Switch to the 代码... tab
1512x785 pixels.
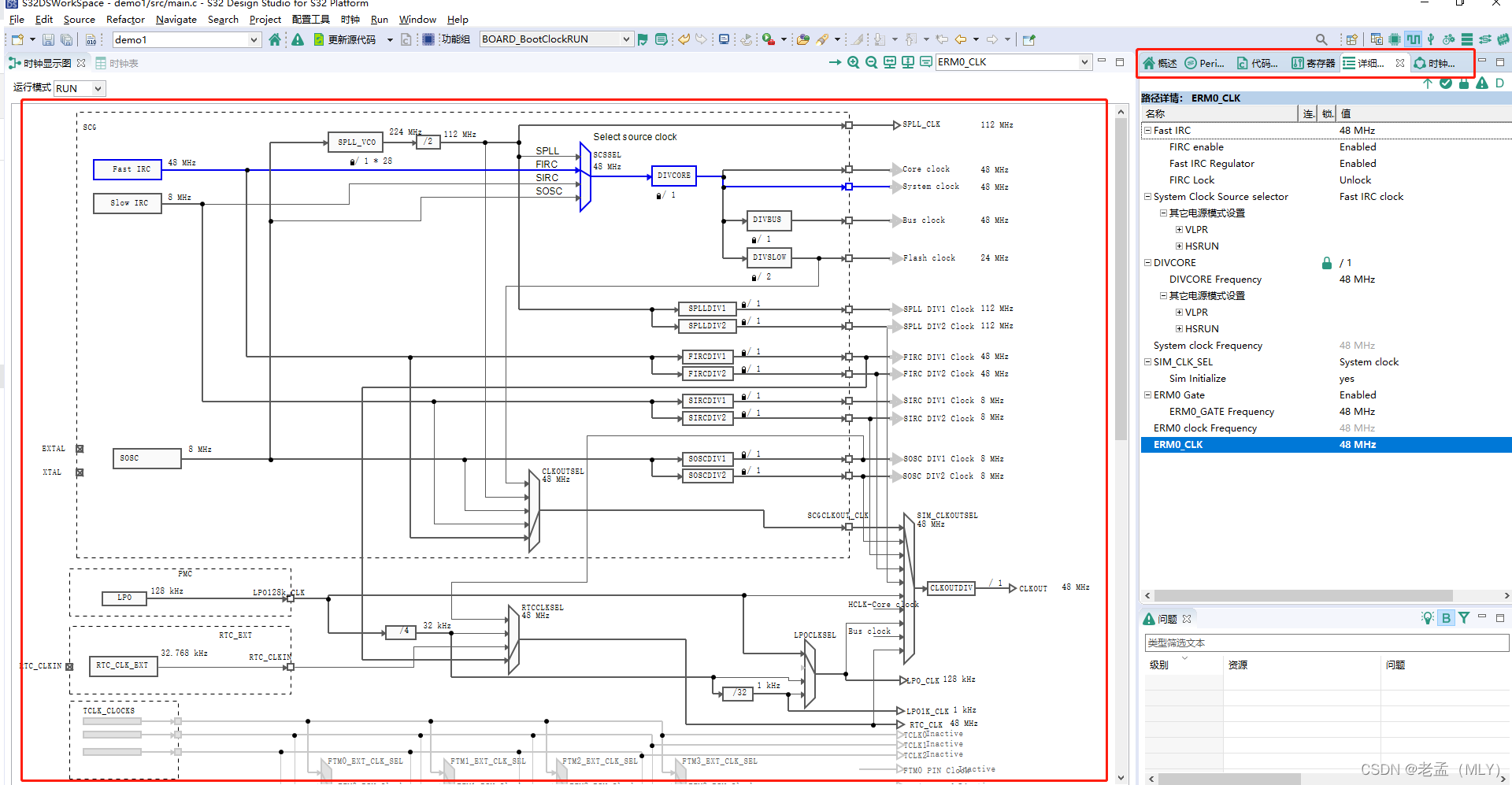1257,63
